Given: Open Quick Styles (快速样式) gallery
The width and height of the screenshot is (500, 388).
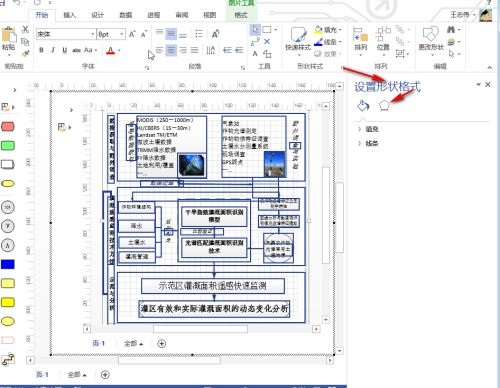Looking at the screenshot, I should click(x=298, y=40).
